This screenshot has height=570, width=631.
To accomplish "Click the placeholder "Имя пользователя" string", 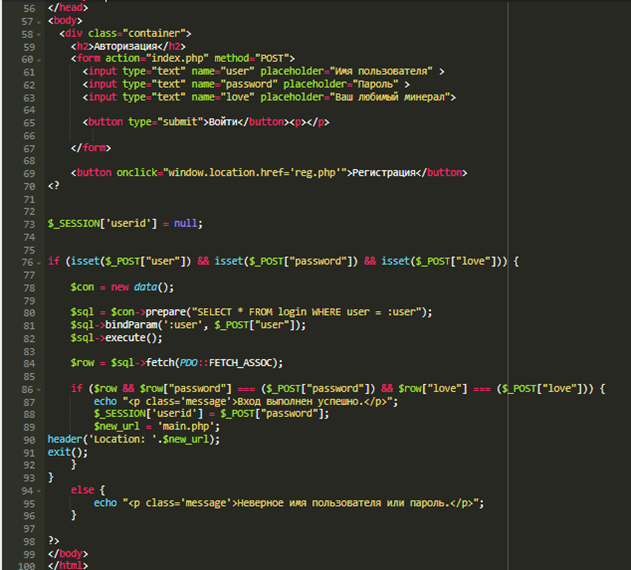I will pyautogui.click(x=381, y=71).
